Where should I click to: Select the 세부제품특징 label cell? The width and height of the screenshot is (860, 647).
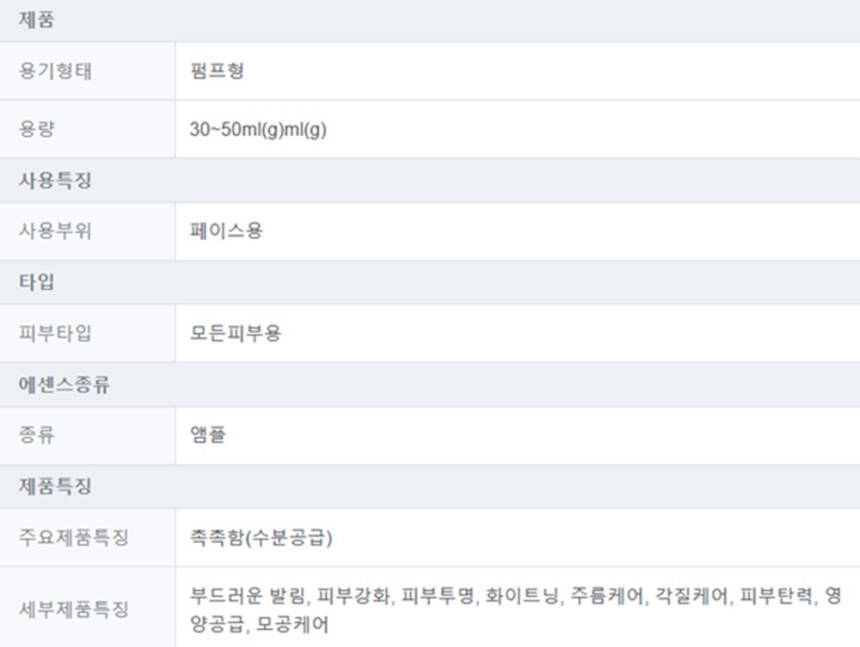74,609
